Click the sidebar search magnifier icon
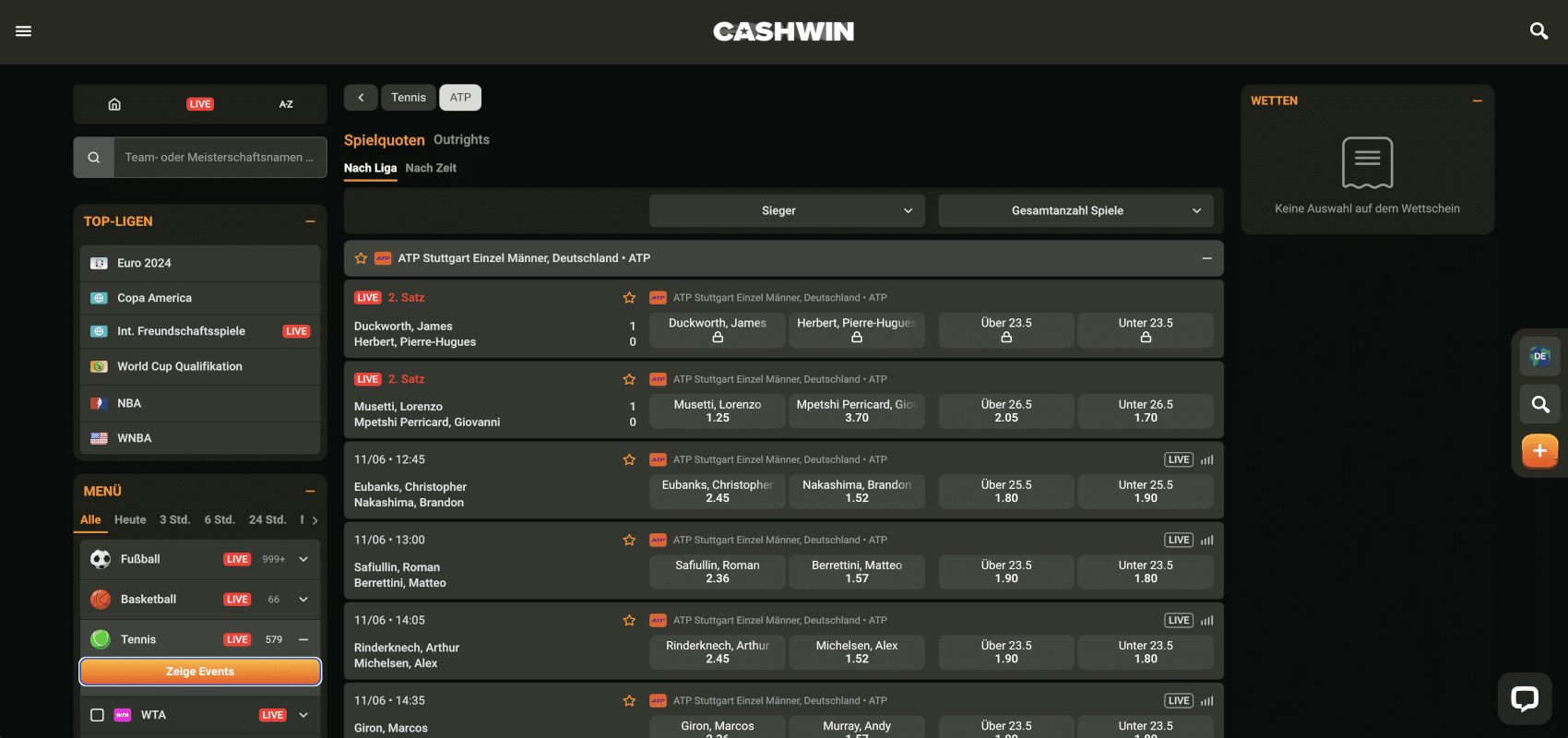 [94, 158]
